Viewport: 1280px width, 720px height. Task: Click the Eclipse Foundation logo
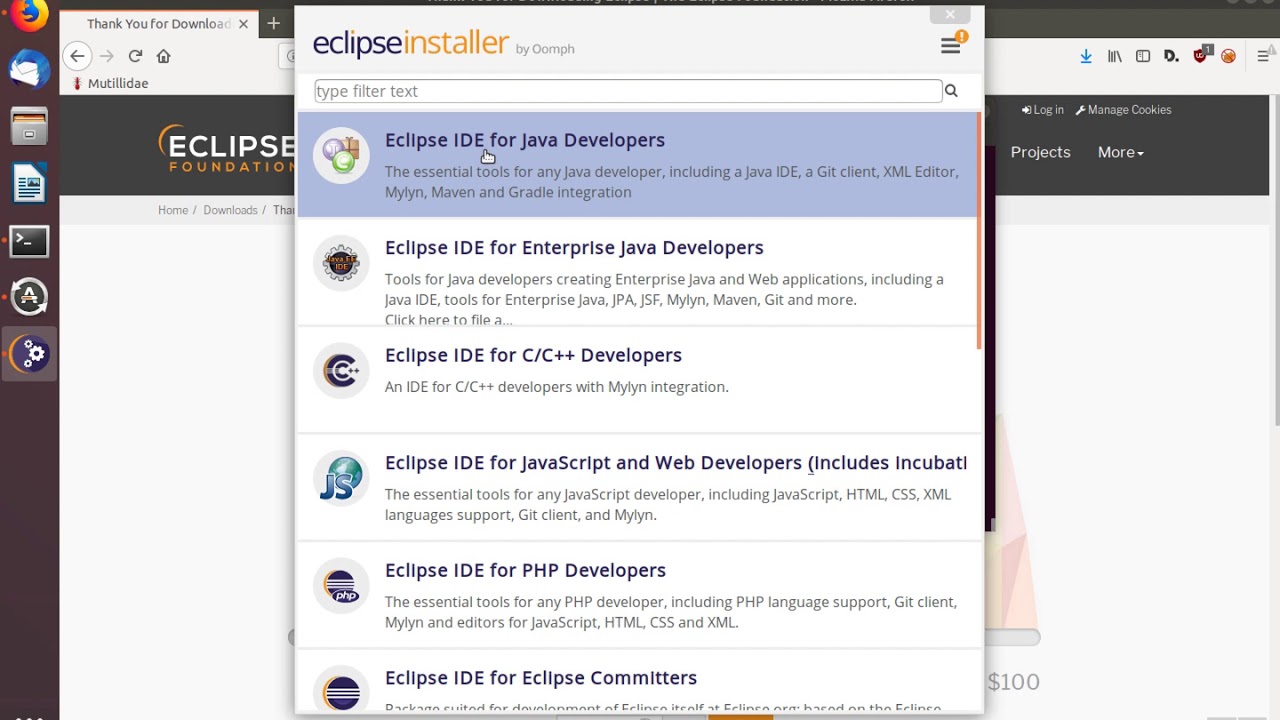point(226,149)
